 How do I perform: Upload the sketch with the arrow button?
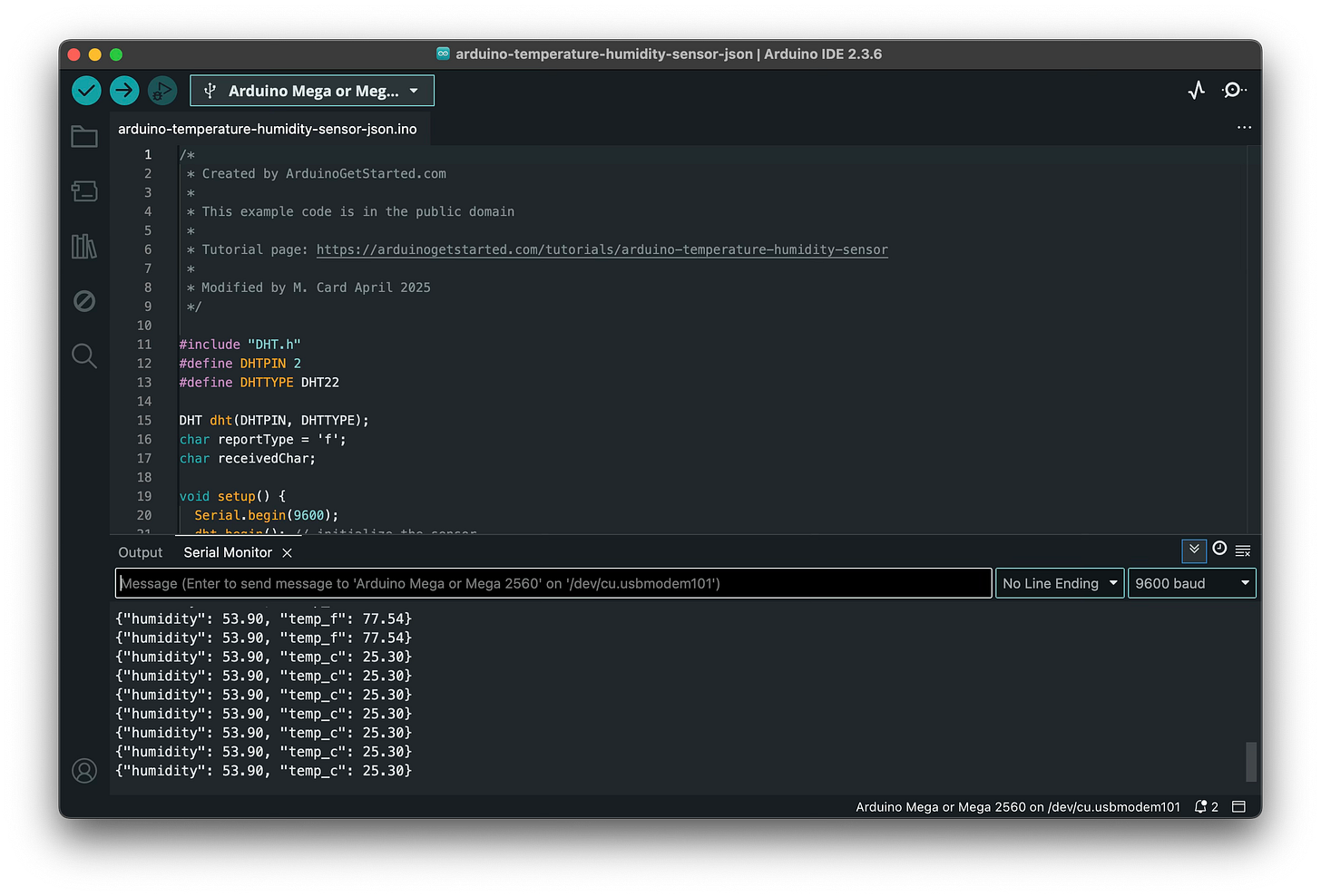click(x=123, y=90)
